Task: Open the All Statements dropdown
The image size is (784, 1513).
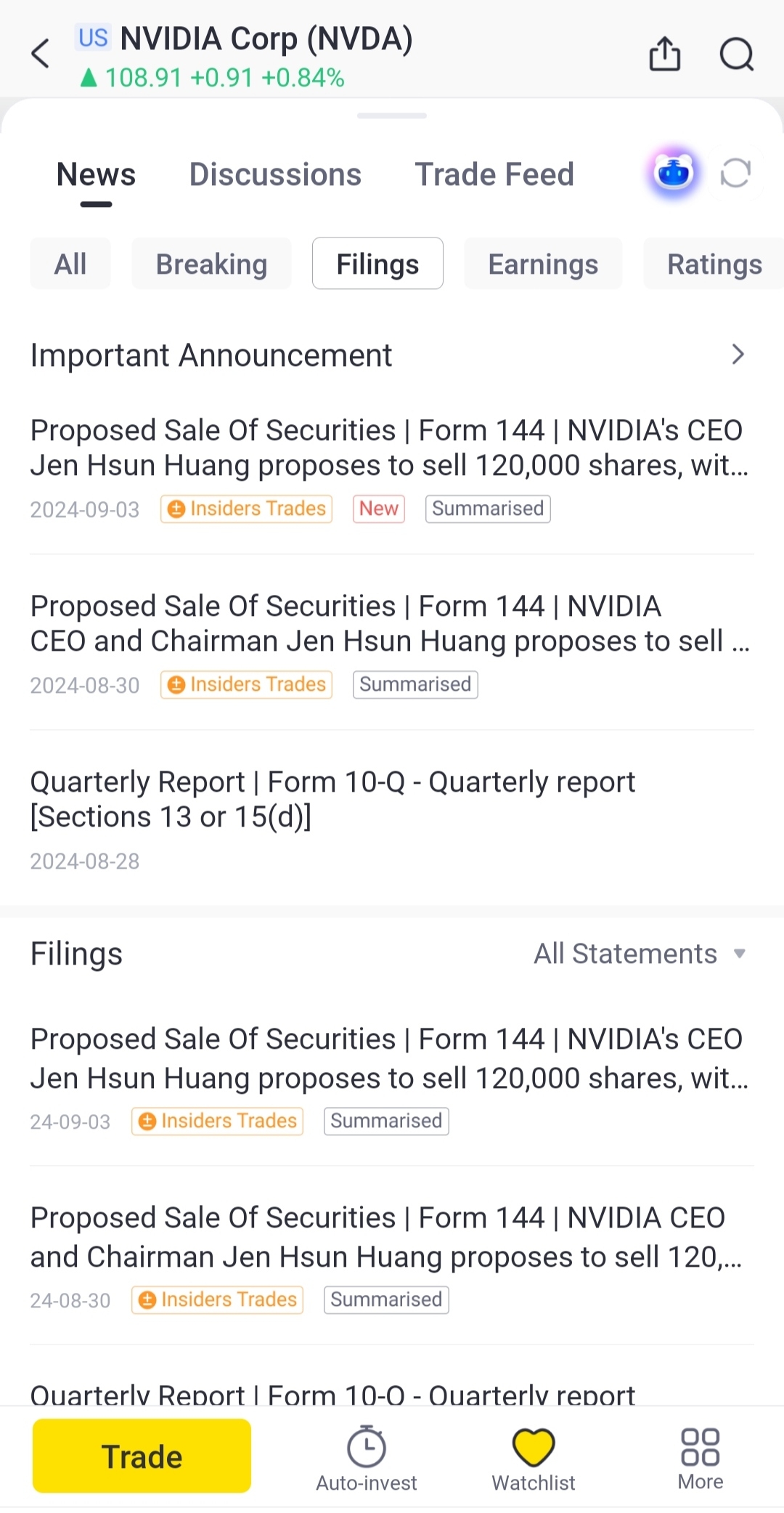Action: pyautogui.click(x=640, y=954)
